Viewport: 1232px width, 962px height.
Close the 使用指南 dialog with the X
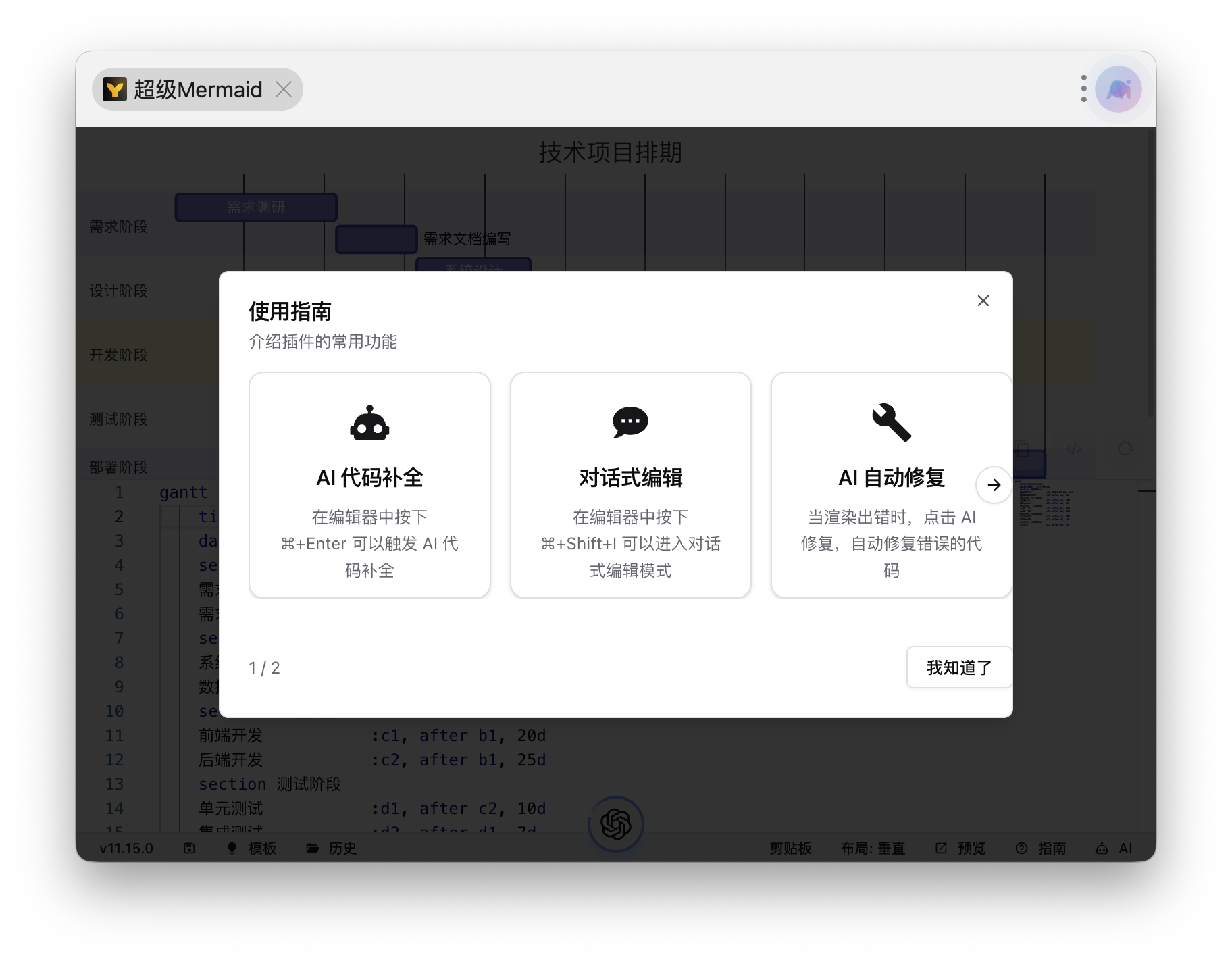point(983,301)
